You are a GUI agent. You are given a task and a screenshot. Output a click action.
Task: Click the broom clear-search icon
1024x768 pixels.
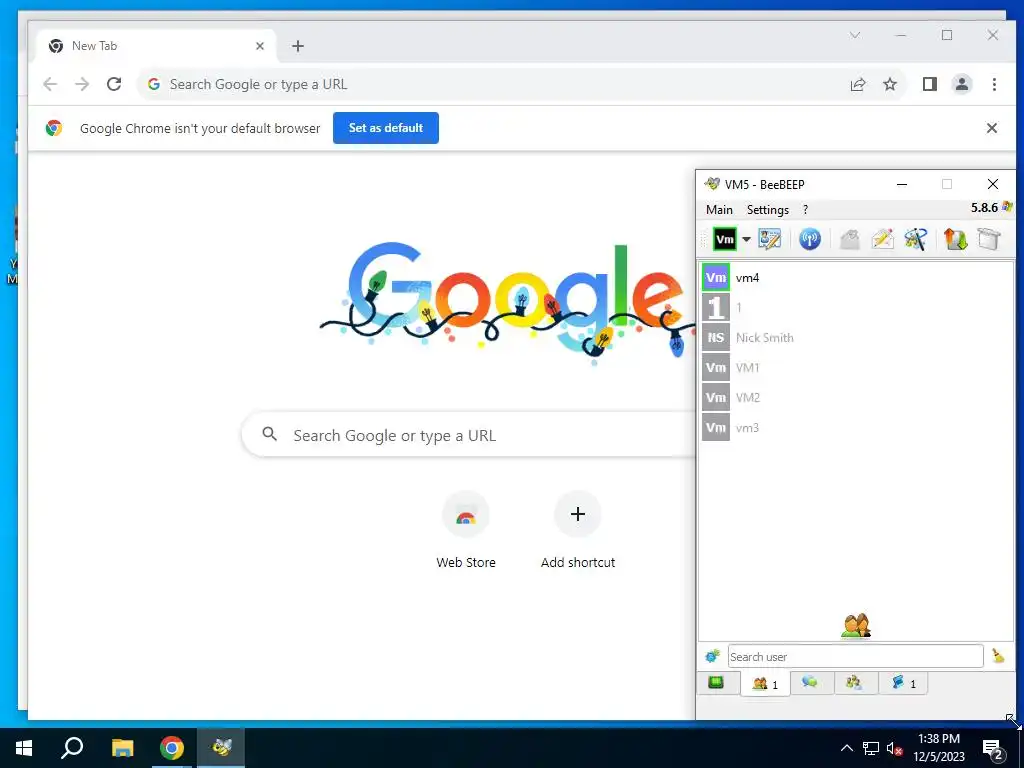(998, 656)
